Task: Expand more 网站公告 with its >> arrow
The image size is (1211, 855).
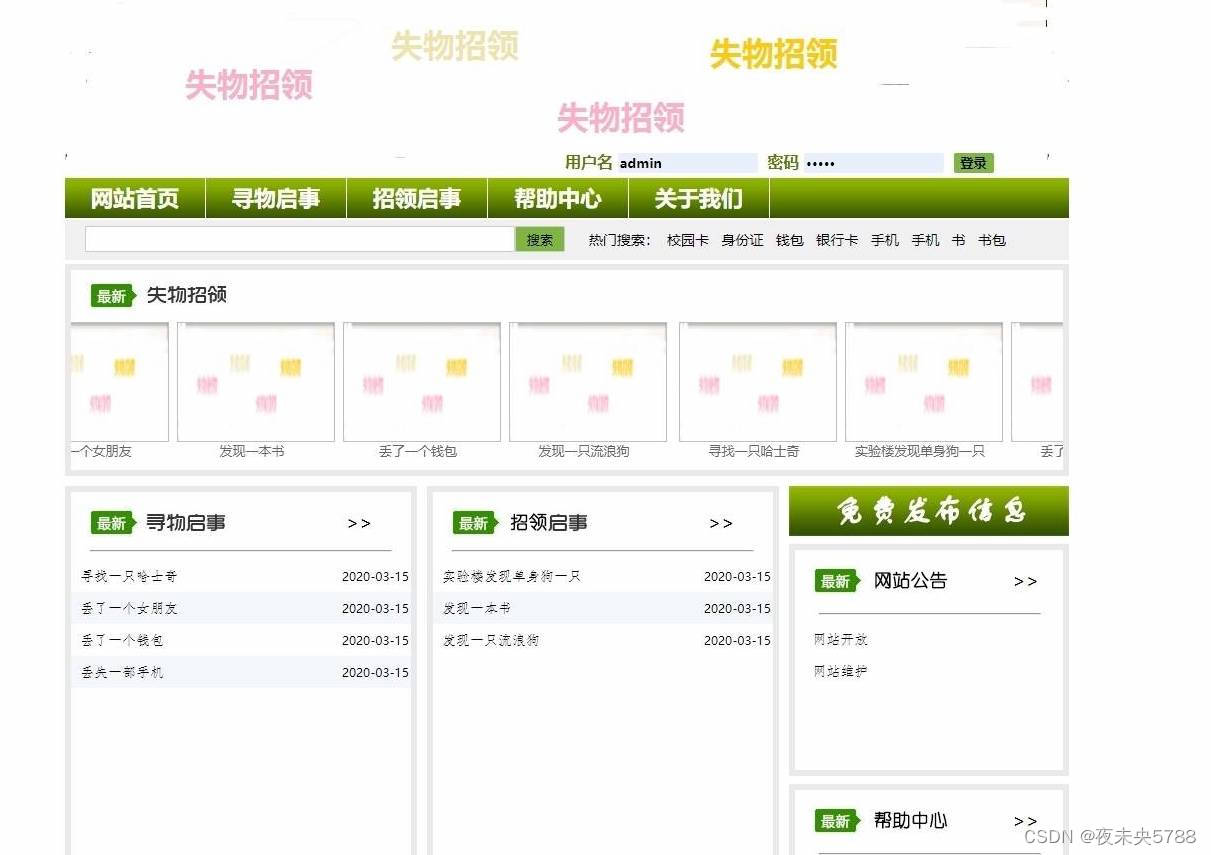Action: 1025,581
